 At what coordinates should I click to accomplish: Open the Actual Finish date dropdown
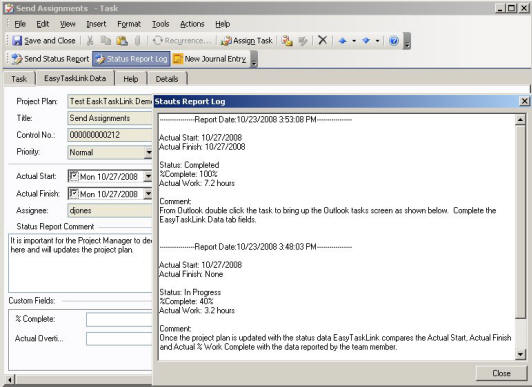coord(148,194)
